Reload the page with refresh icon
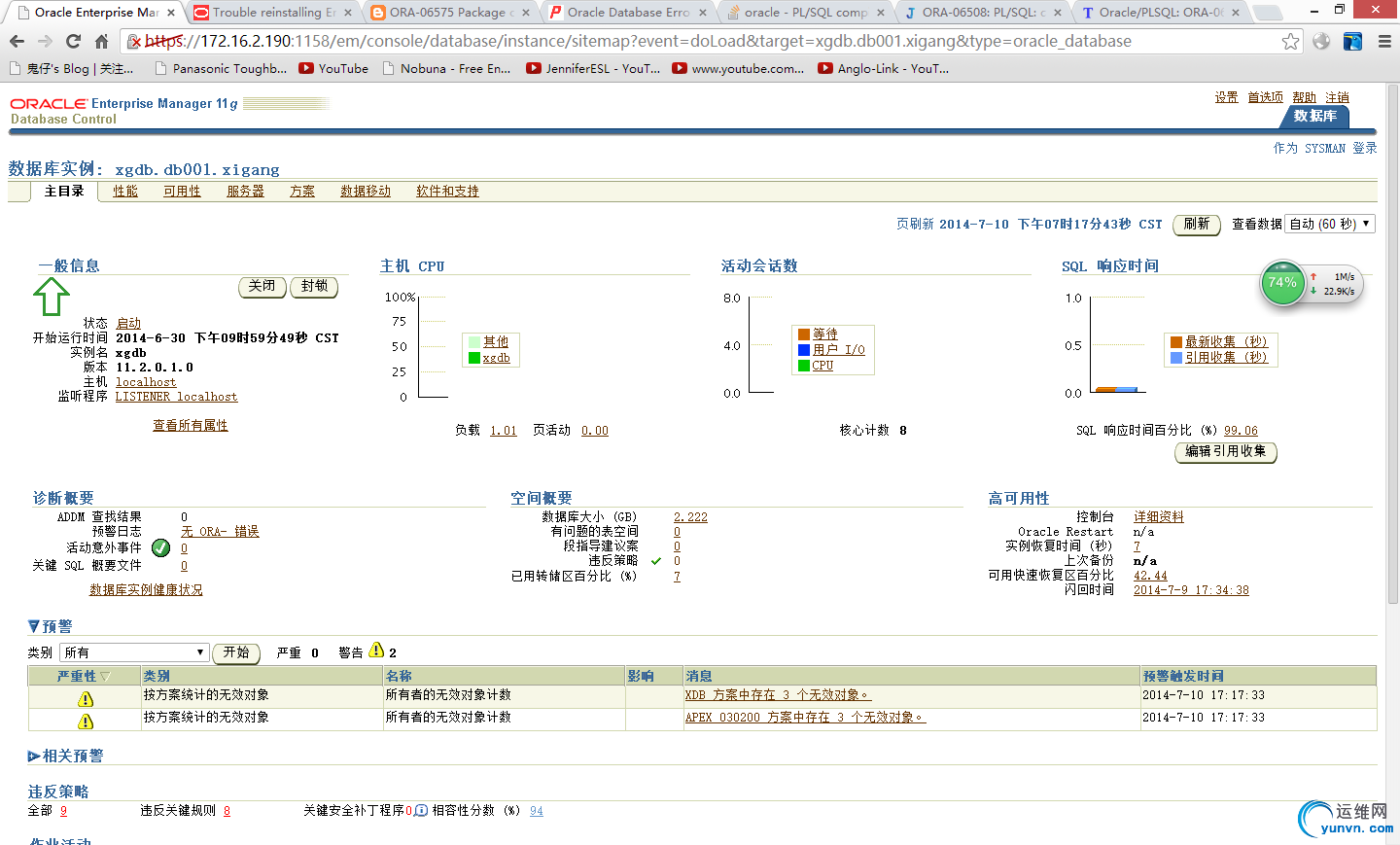1400x845 pixels. coord(73,41)
